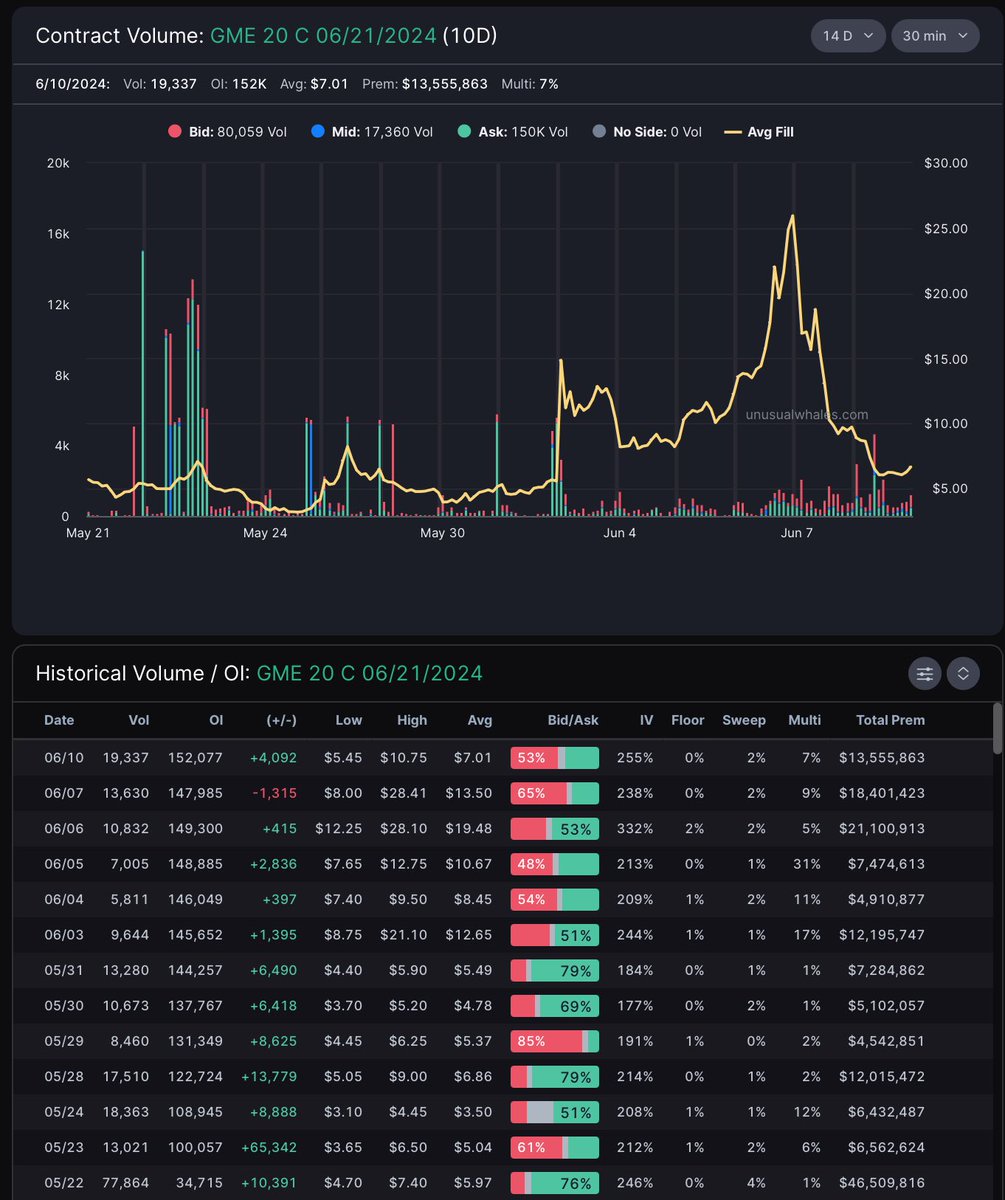
Task: Click the 77,864 volume value
Action: point(125,1184)
